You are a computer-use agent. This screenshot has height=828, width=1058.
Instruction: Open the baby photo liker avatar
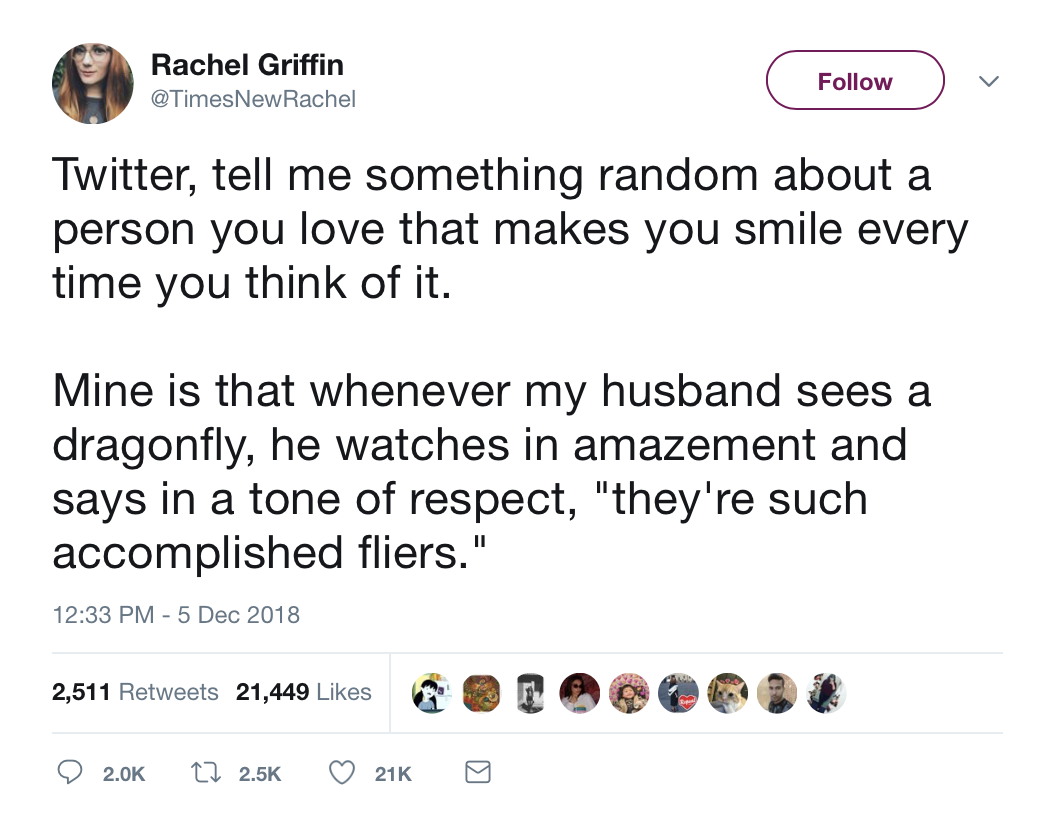click(630, 692)
